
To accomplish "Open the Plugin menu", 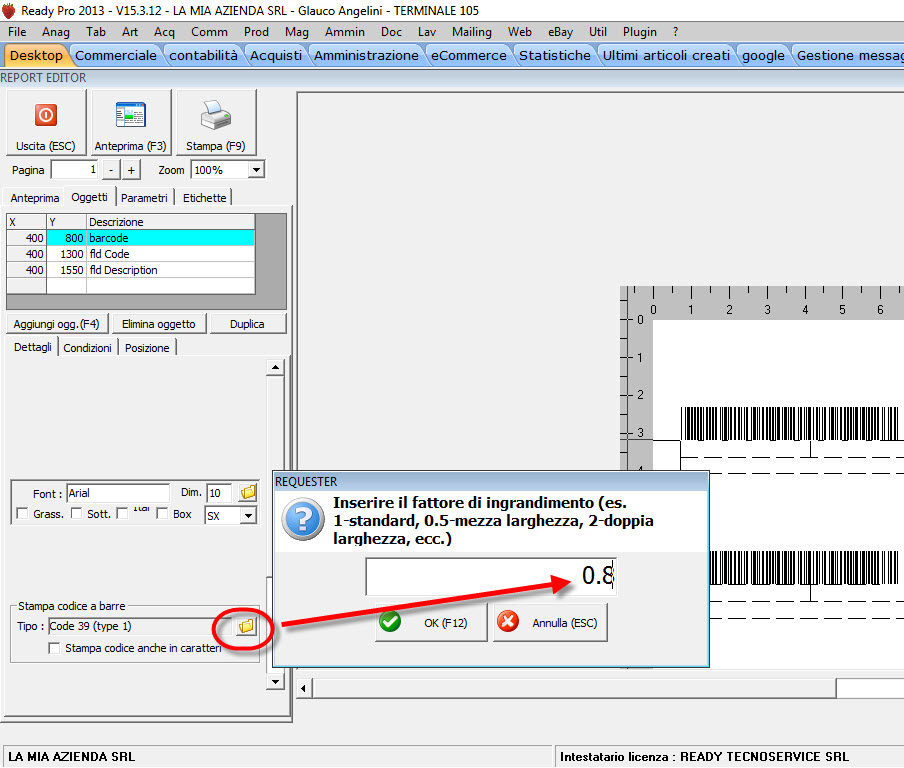I will (639, 32).
